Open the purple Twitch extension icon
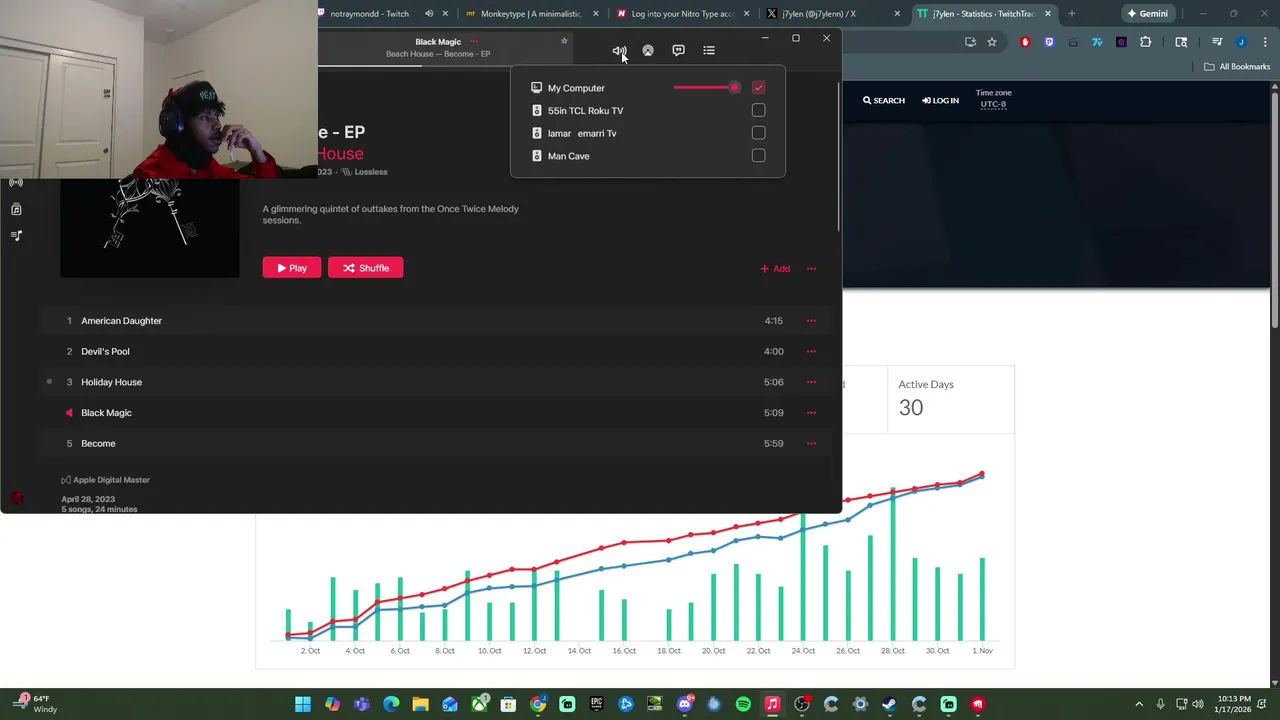The width and height of the screenshot is (1280, 720). tap(1049, 42)
